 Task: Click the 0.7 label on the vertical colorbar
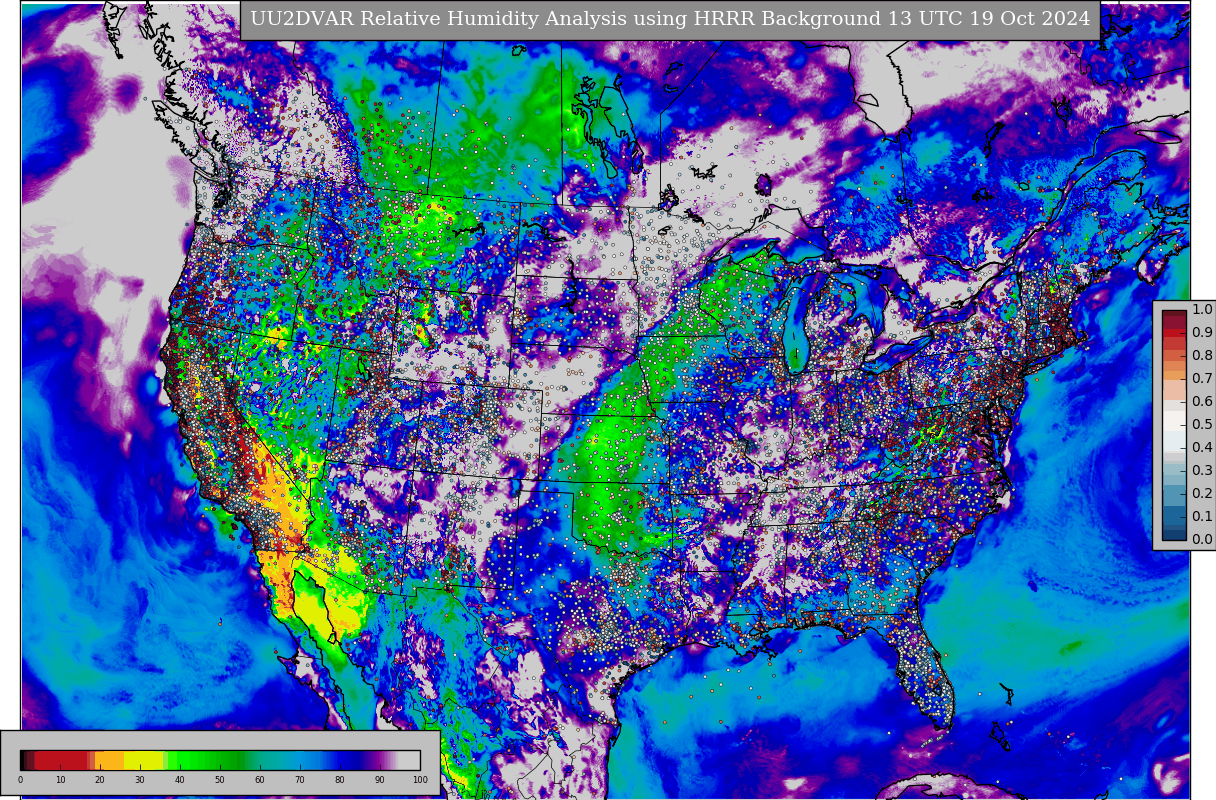1202,379
